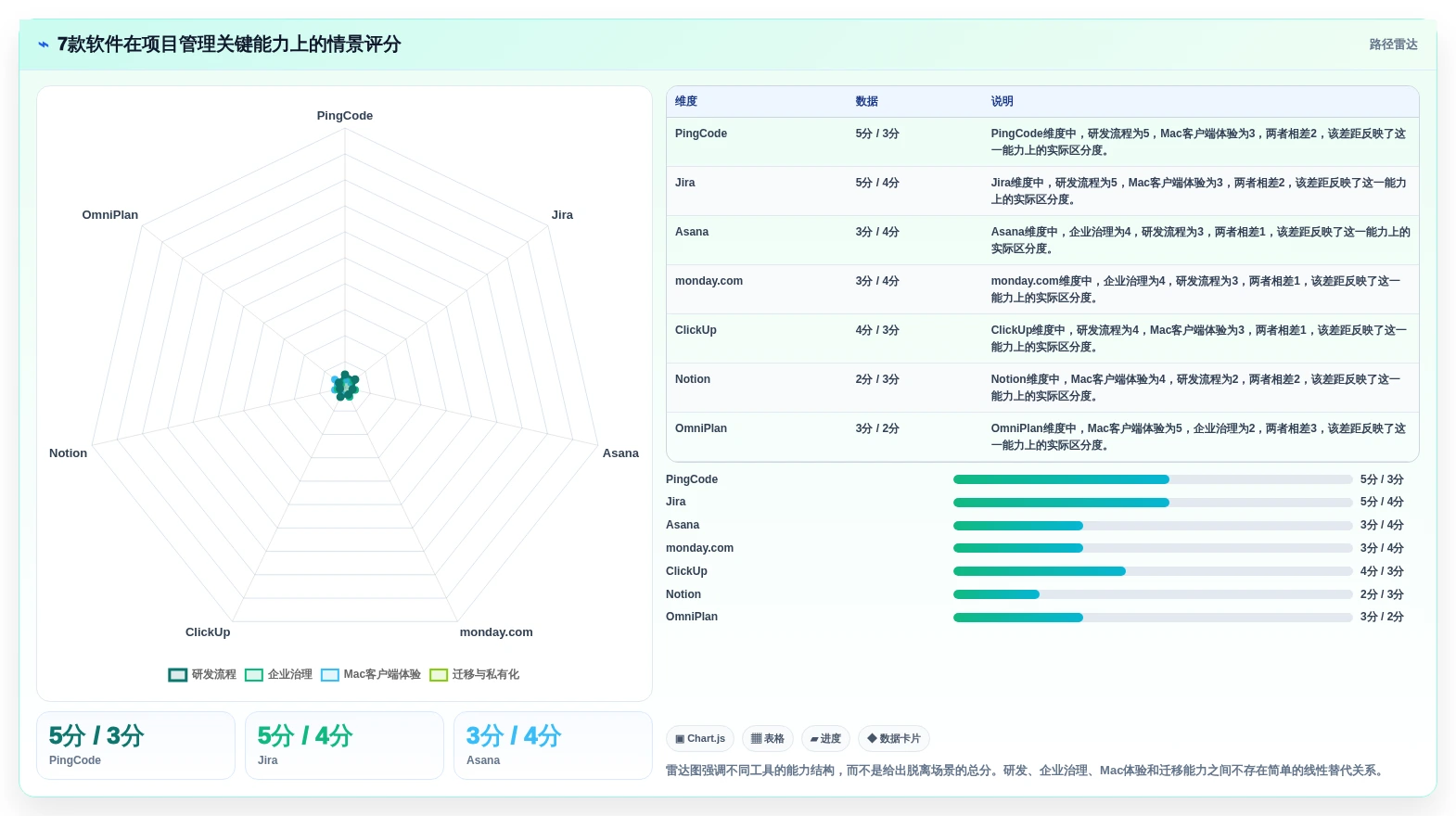Click the 数据卡片 tag chip
The image size is (1456, 816).
point(894,739)
